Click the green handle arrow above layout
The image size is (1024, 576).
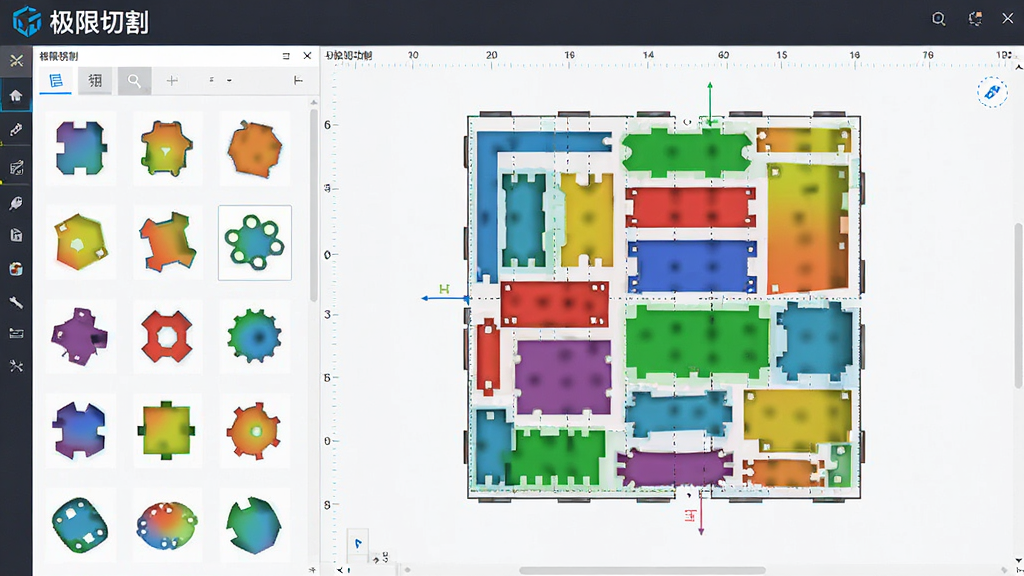[x=710, y=103]
